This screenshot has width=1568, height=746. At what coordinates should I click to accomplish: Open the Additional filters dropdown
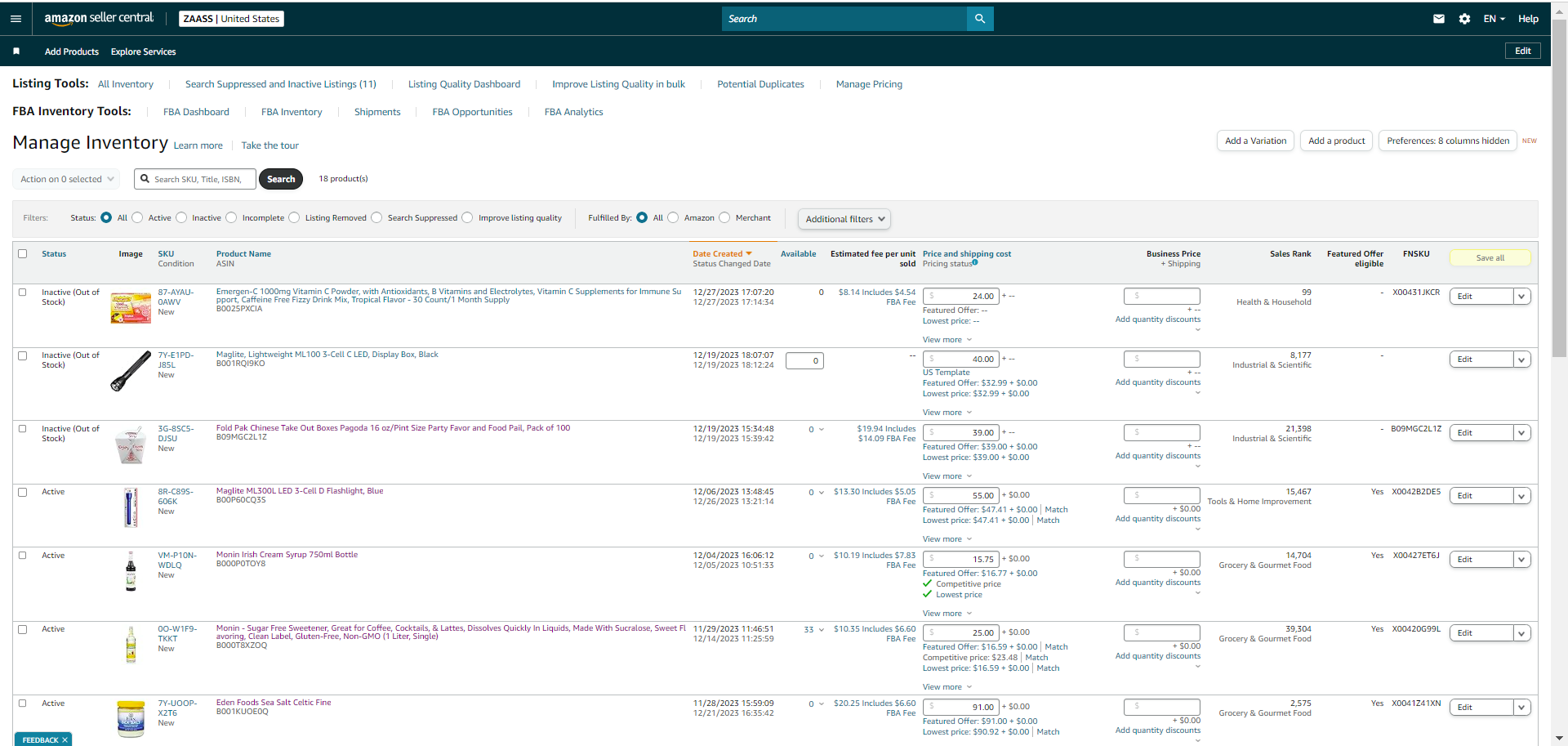tap(844, 219)
